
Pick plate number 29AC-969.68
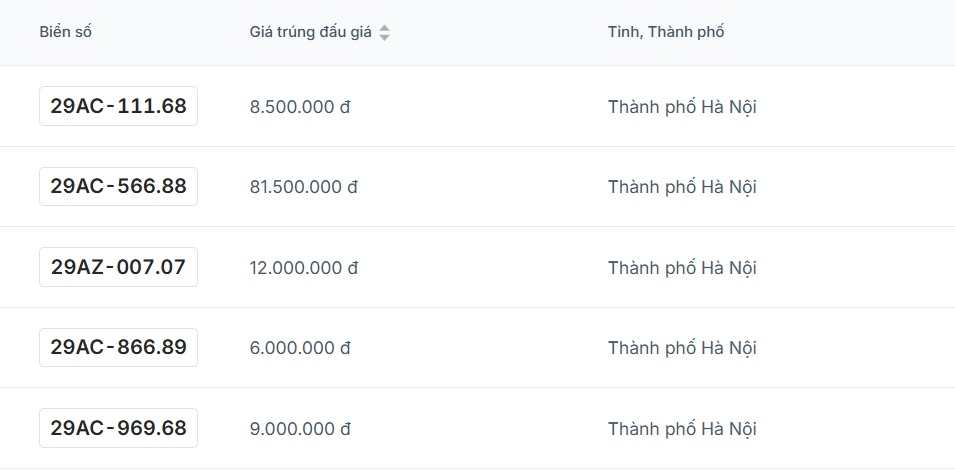coord(118,428)
